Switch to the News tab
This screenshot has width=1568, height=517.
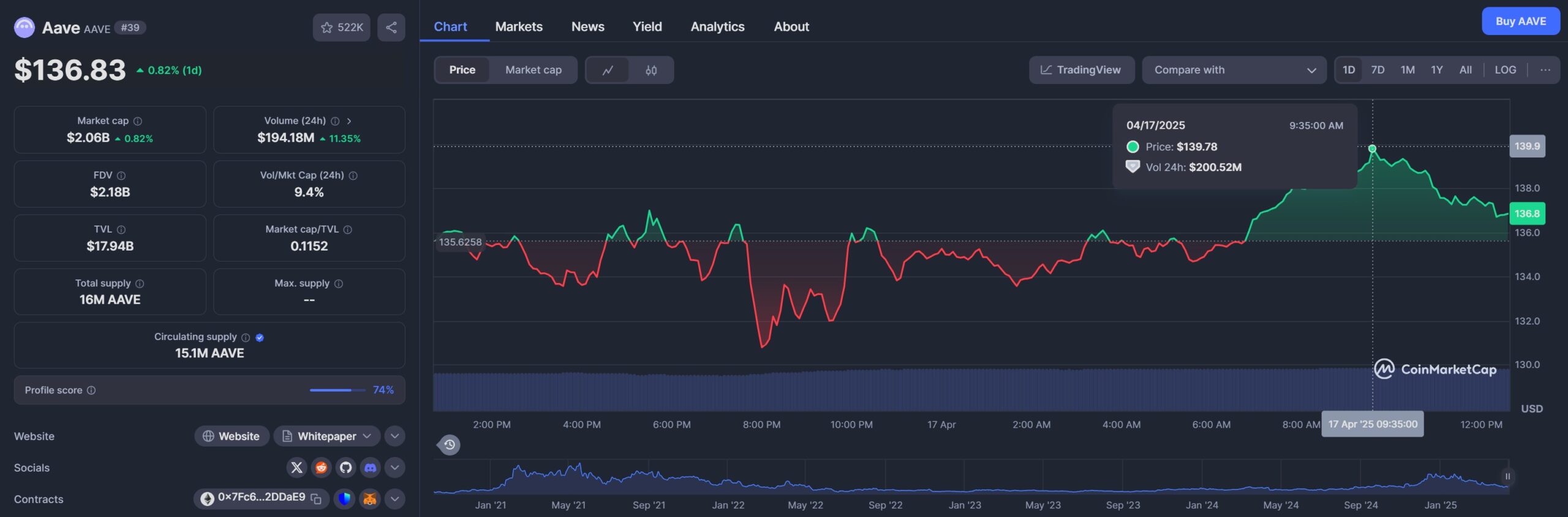coord(588,26)
